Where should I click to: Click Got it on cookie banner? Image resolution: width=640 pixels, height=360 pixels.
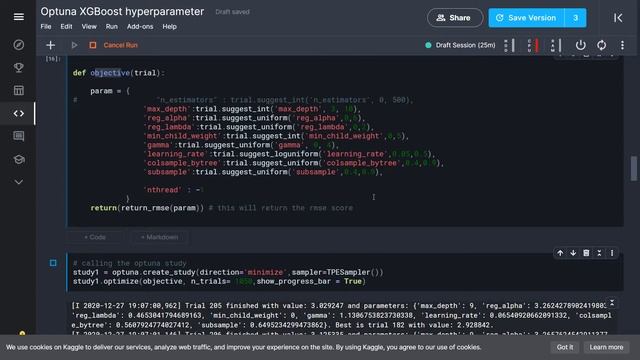point(565,347)
